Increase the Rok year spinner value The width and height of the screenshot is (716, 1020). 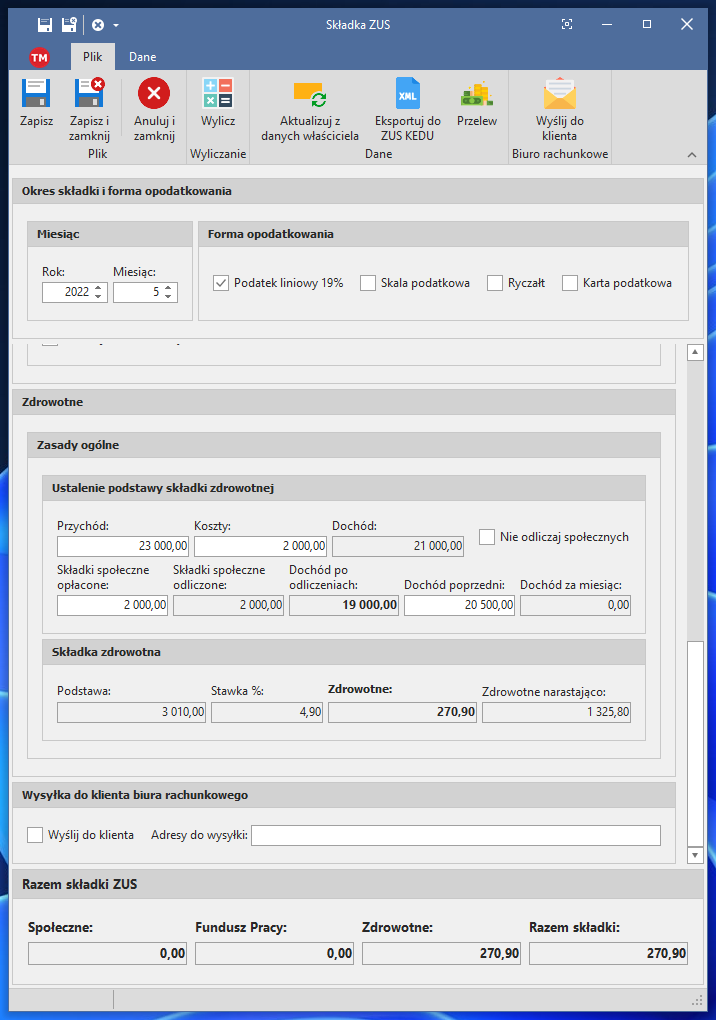98,288
